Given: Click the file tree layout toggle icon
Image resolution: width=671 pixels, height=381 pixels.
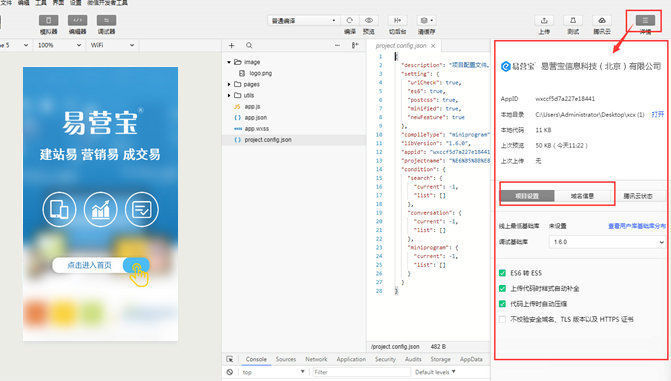Looking at the screenshot, I should (x=355, y=45).
